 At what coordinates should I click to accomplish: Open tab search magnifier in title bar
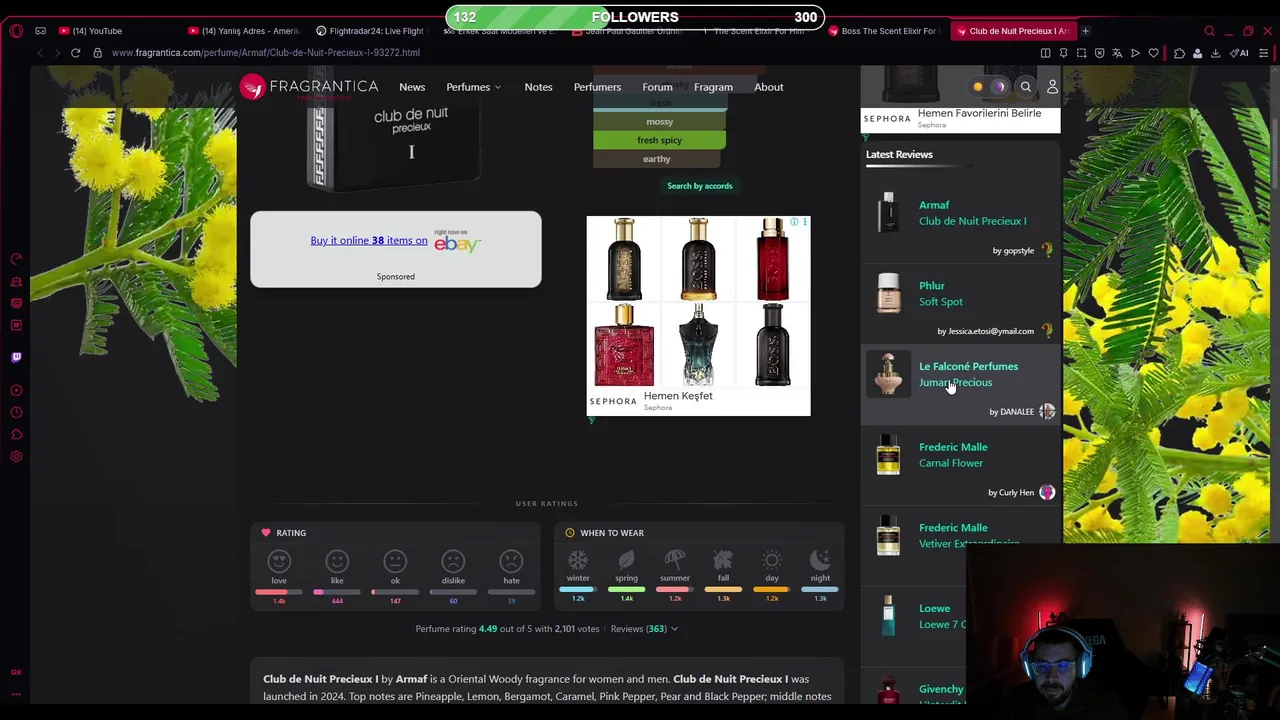pos(1209,31)
